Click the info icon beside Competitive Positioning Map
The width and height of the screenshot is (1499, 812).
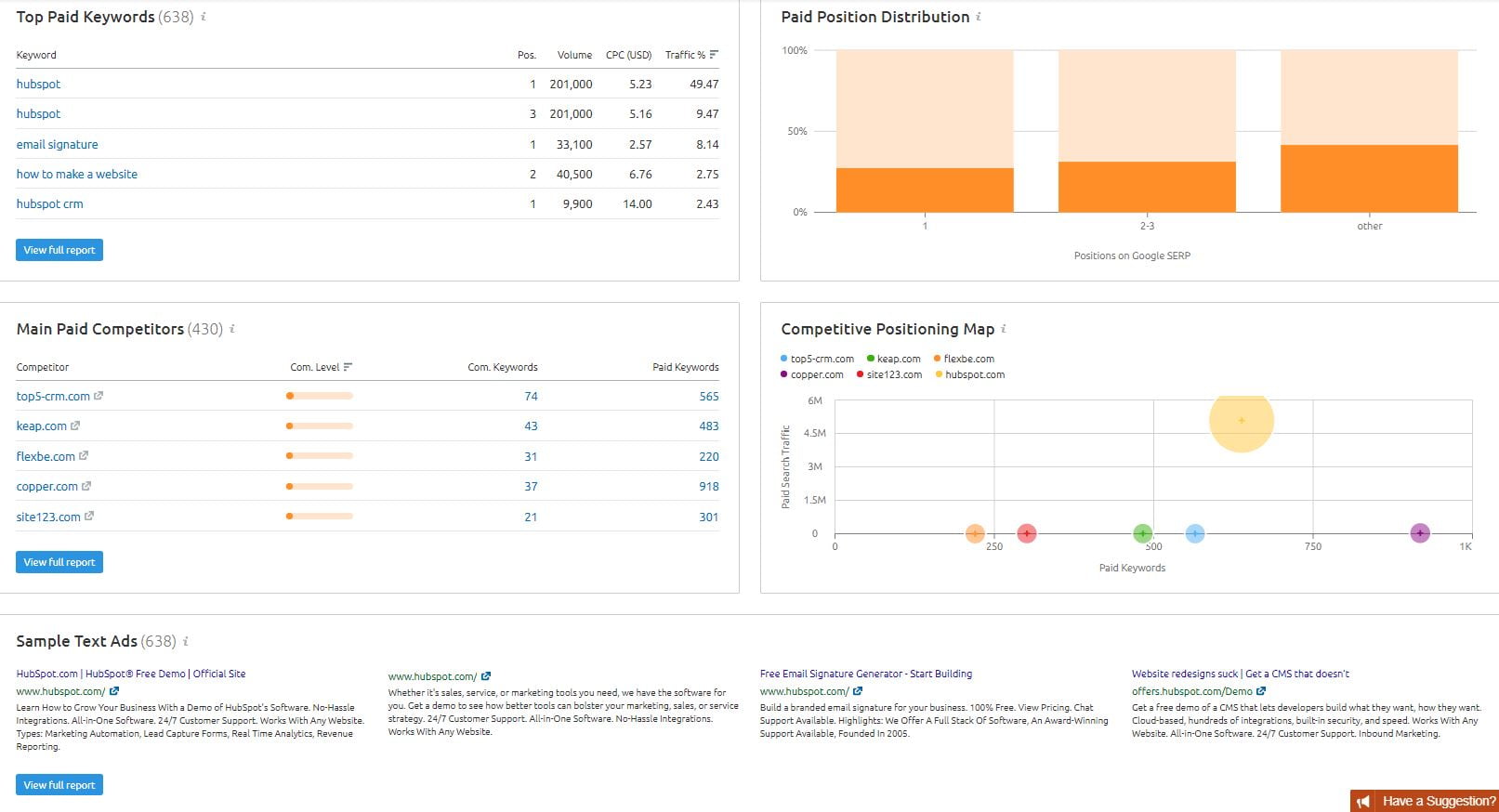[x=1003, y=329]
